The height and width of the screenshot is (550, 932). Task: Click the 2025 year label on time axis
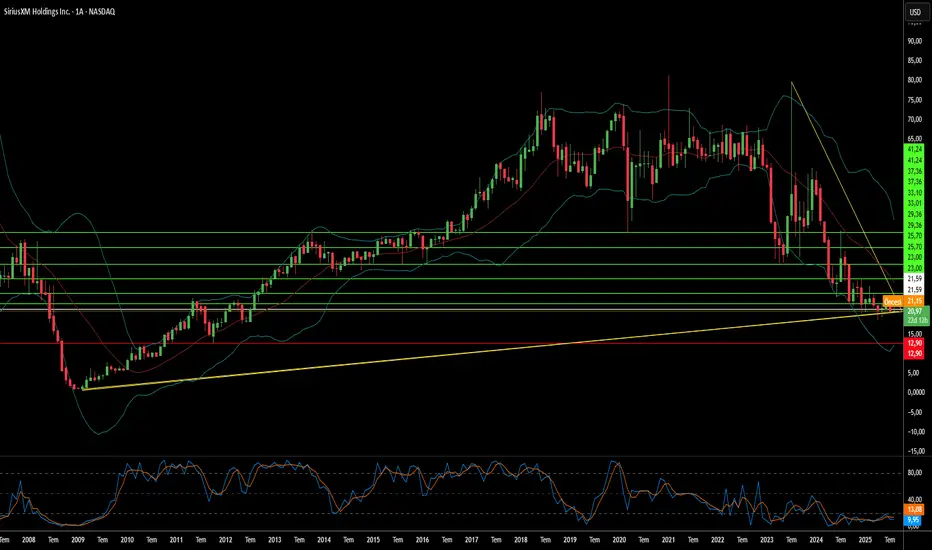point(865,540)
